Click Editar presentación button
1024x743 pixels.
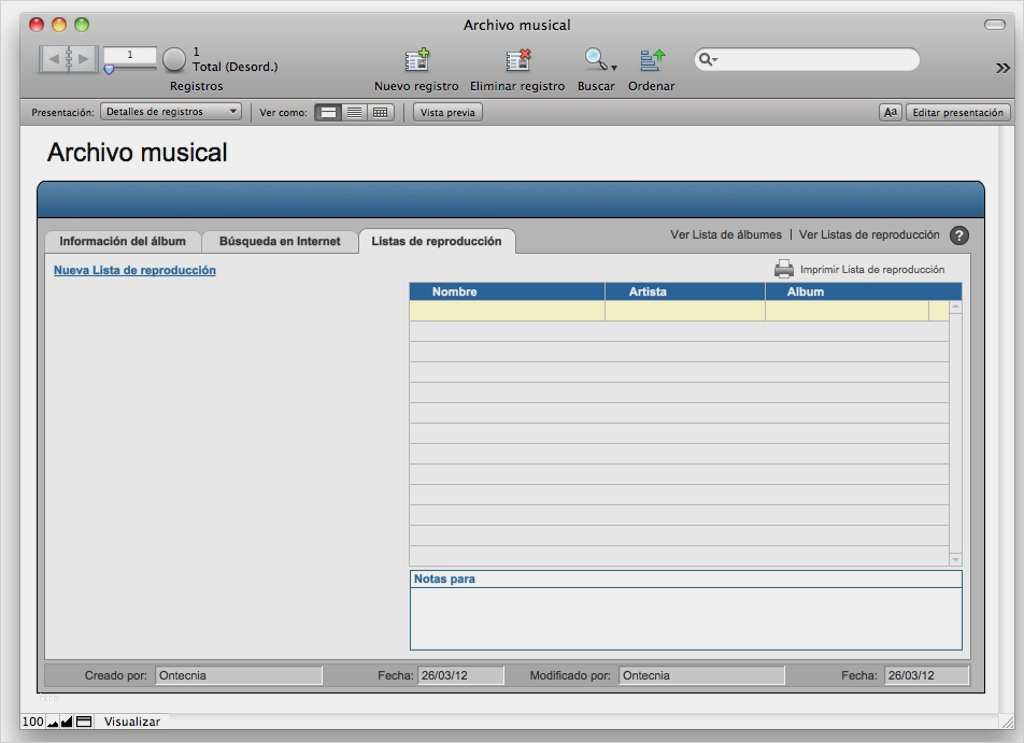pos(957,112)
